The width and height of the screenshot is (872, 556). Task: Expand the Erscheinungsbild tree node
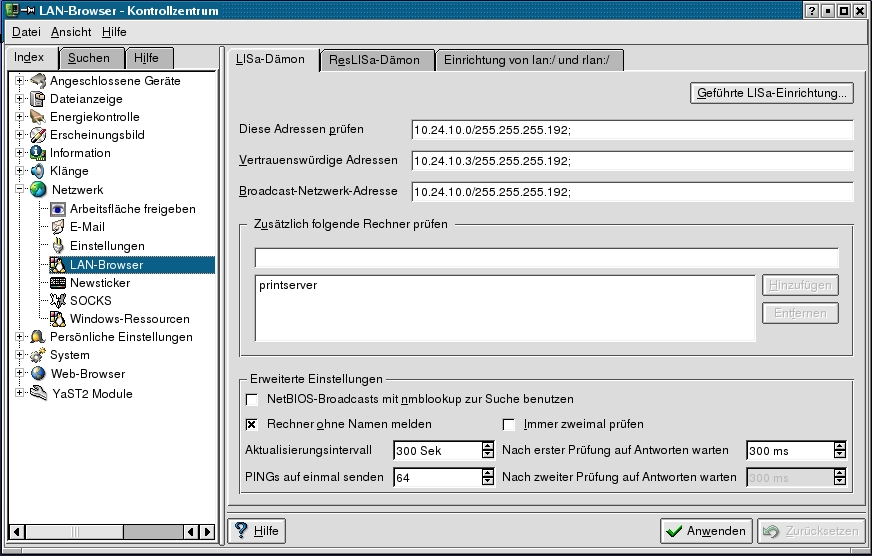coord(19,135)
